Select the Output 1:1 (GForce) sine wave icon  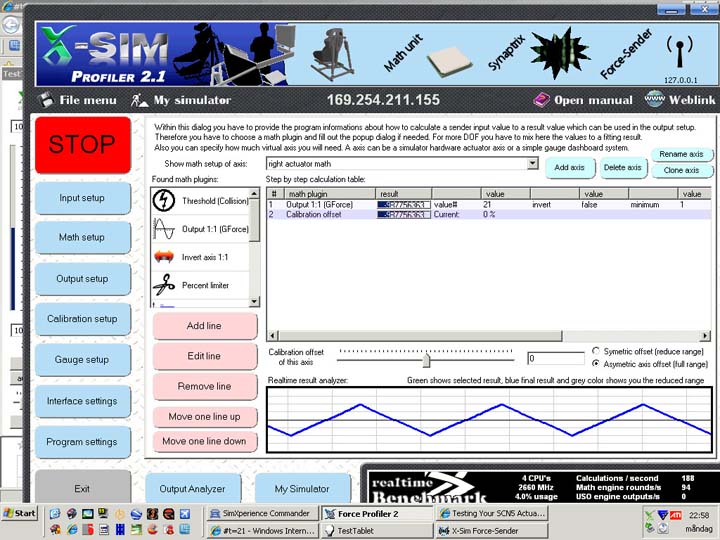click(x=164, y=229)
